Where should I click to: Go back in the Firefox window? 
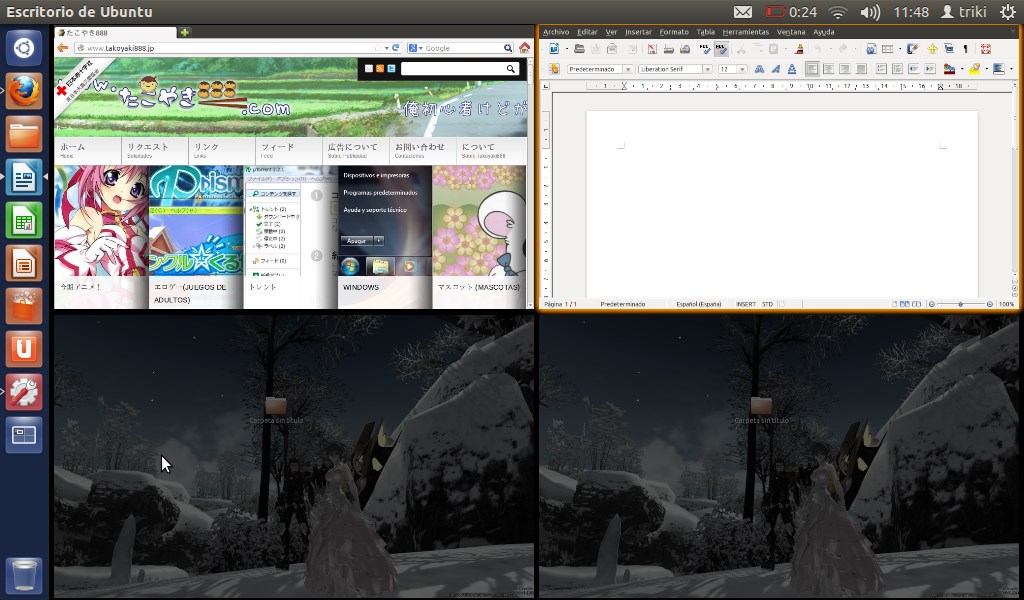tap(63, 48)
